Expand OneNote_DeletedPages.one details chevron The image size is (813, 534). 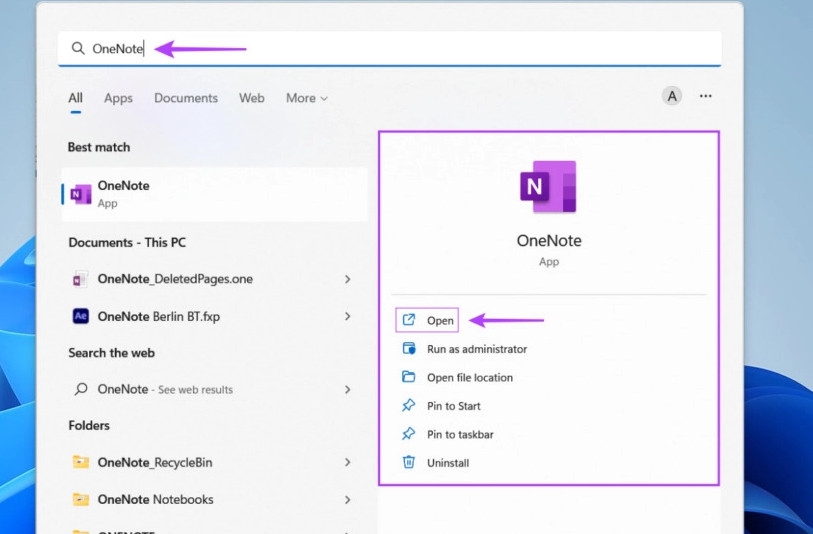tap(347, 279)
